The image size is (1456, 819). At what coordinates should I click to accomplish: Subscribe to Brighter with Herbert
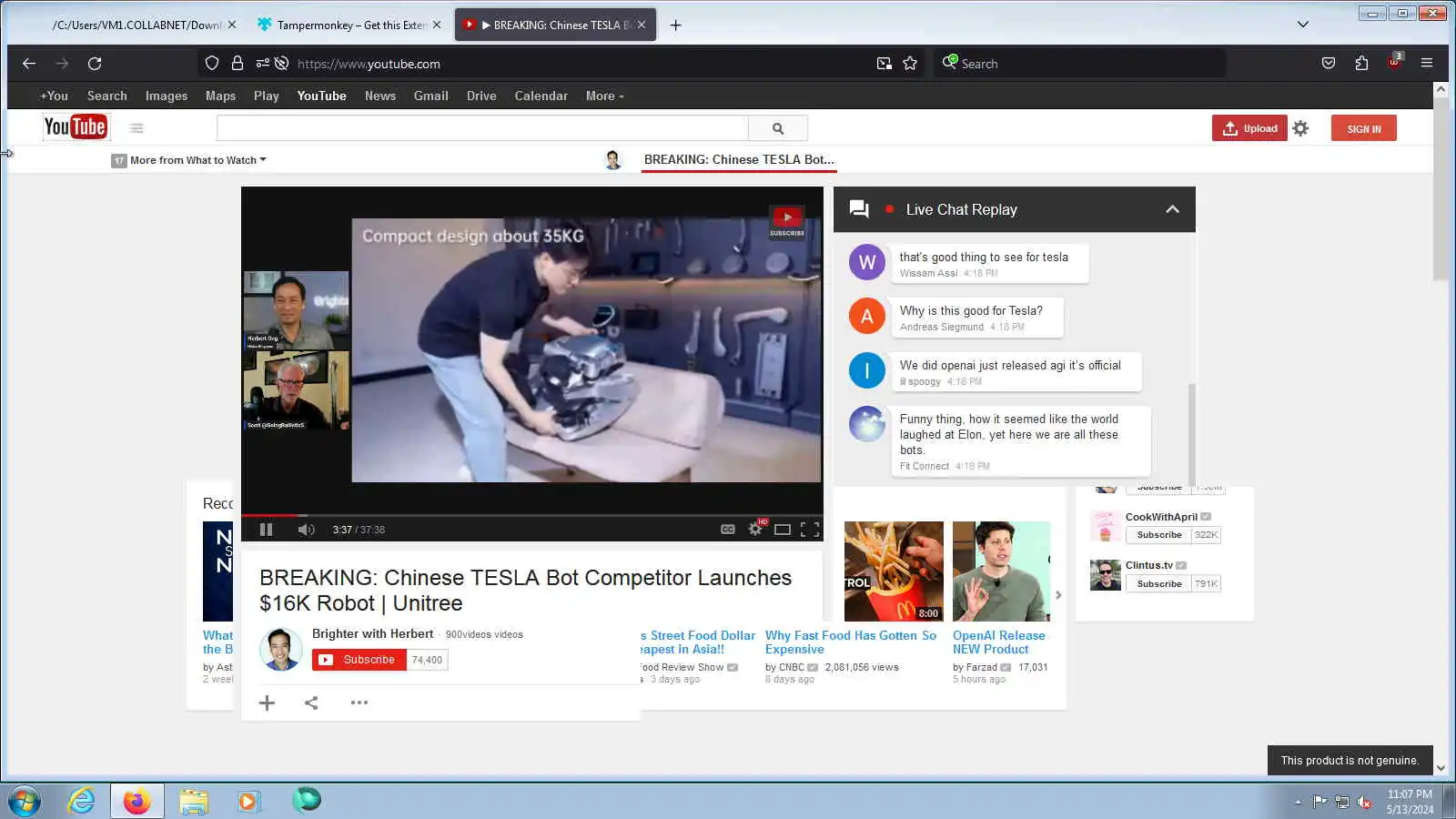359,660
